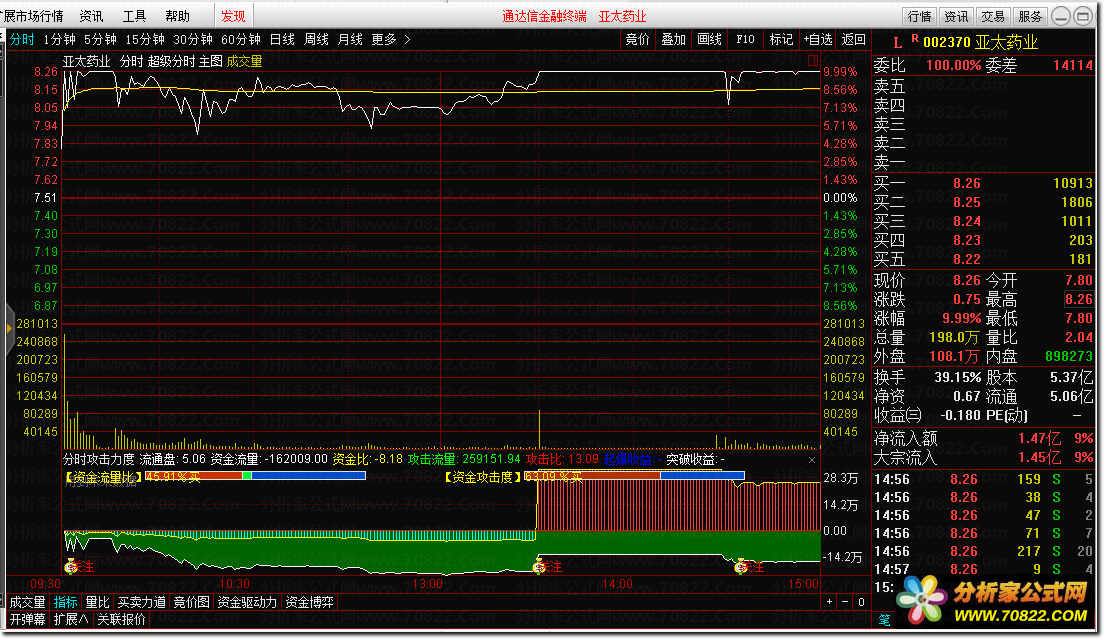The width and height of the screenshot is (1106, 640).
Task: Add stock via +自选 button
Action: [x=818, y=40]
